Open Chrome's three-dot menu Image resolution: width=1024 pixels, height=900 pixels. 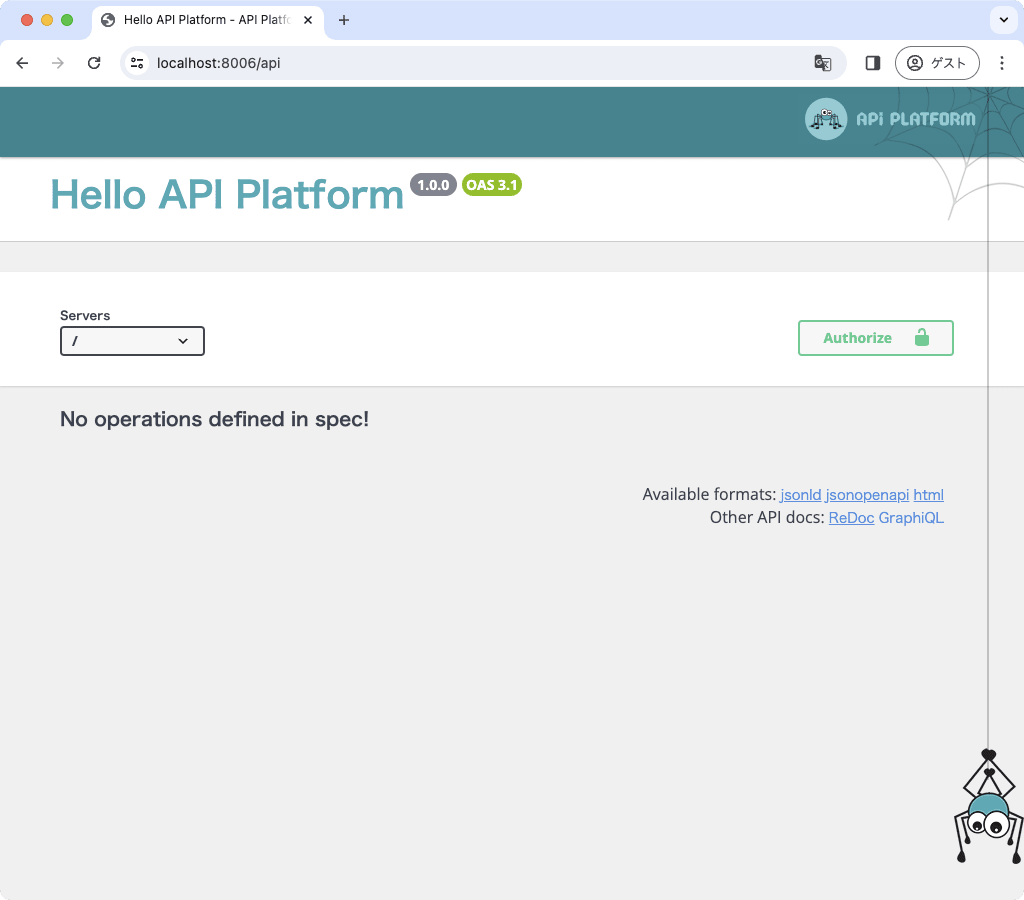point(1002,63)
